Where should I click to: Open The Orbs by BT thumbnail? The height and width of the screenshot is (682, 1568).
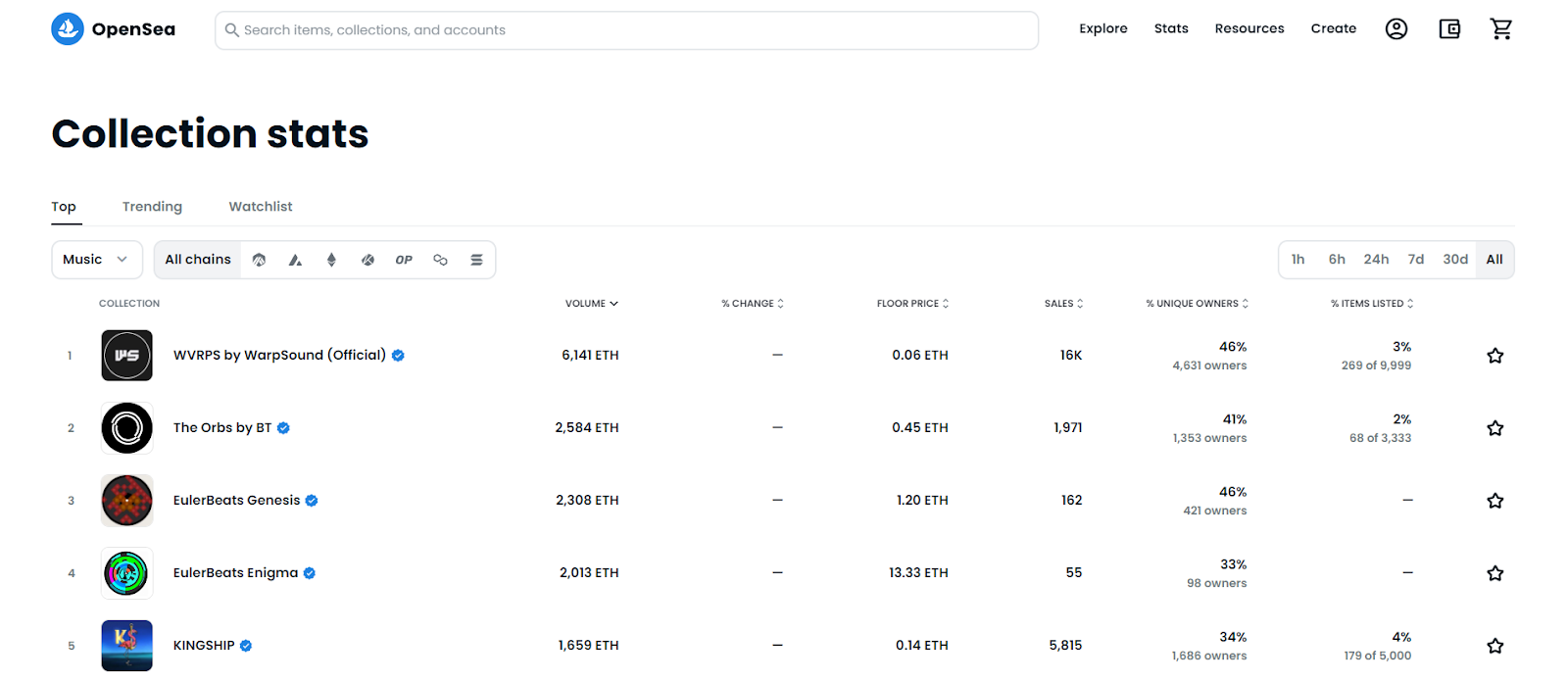click(x=127, y=428)
